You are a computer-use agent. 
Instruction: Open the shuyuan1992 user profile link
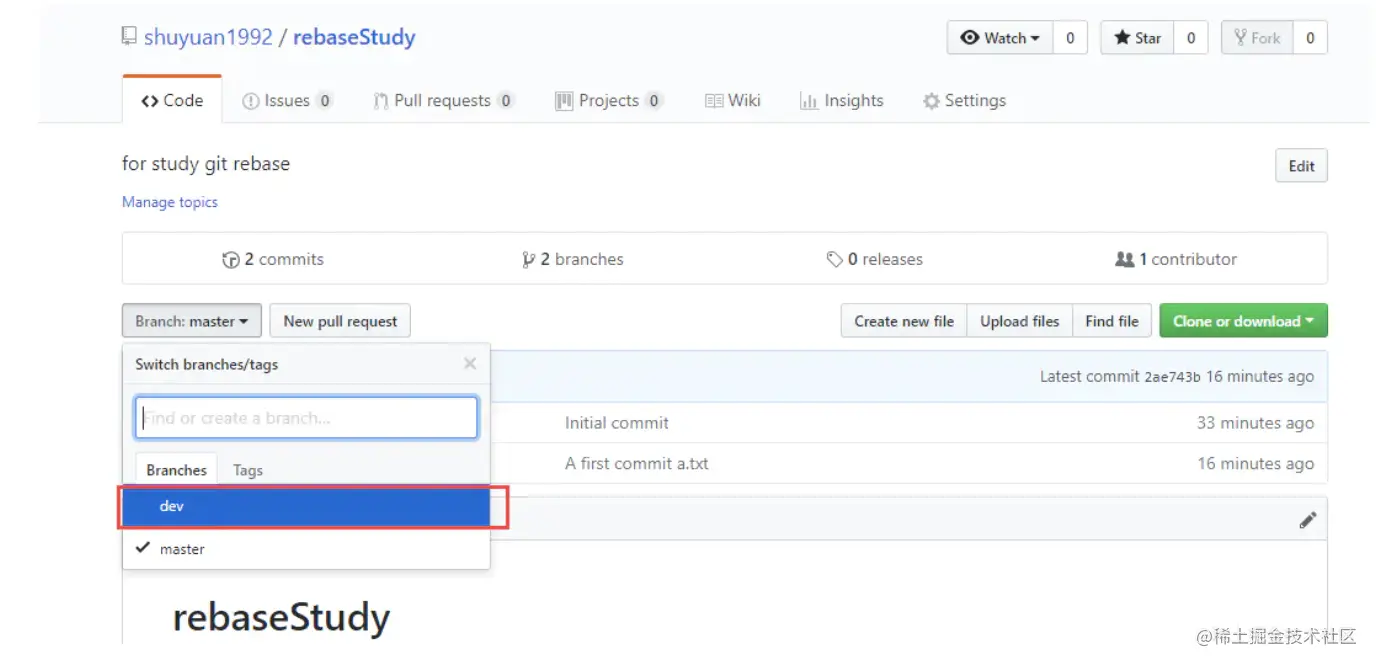(x=208, y=37)
